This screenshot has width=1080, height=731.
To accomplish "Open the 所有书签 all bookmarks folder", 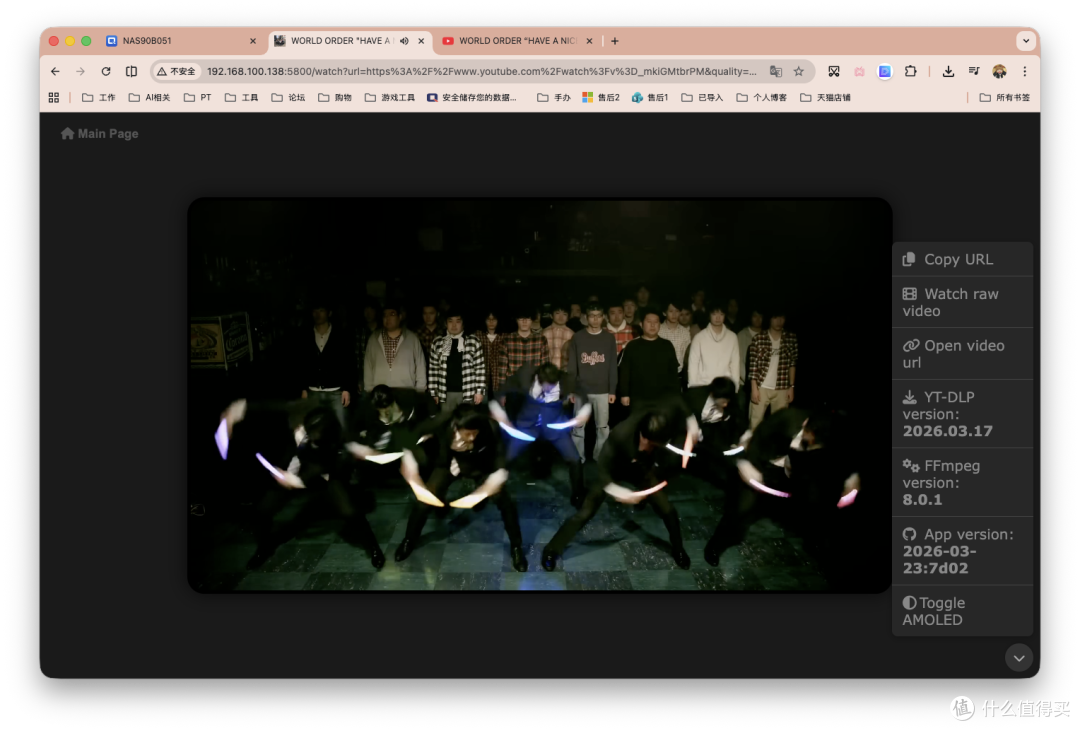I will [x=1005, y=97].
